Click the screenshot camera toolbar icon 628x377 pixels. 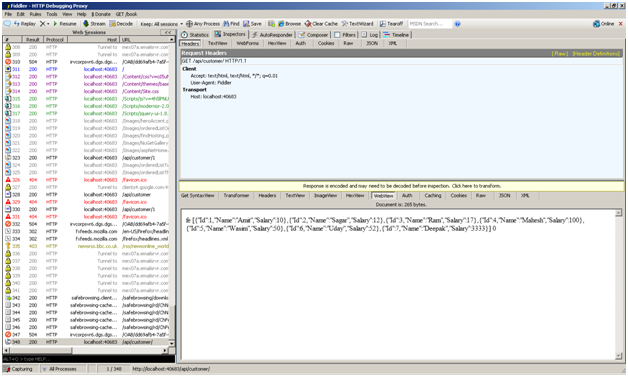click(272, 24)
